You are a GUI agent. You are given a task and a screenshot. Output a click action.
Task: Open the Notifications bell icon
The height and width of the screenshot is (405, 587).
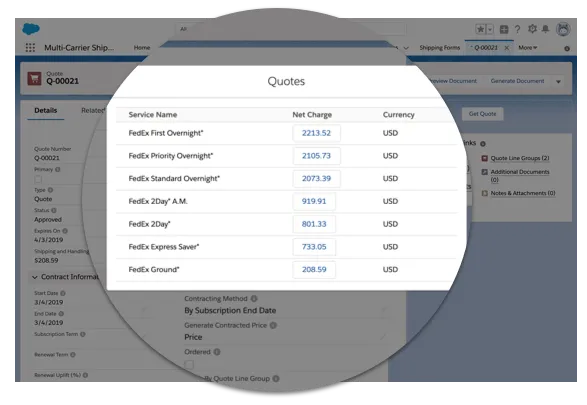pos(545,29)
